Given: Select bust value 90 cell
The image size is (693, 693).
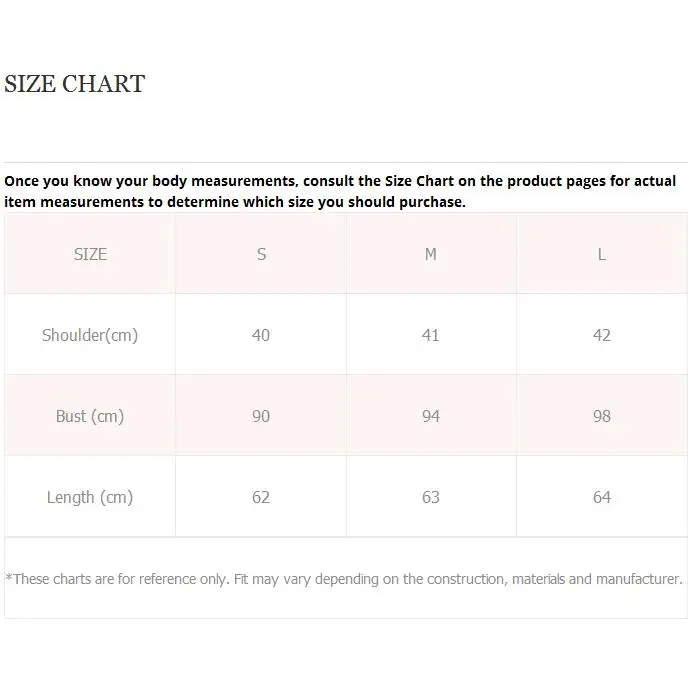Looking at the screenshot, I should [261, 416].
